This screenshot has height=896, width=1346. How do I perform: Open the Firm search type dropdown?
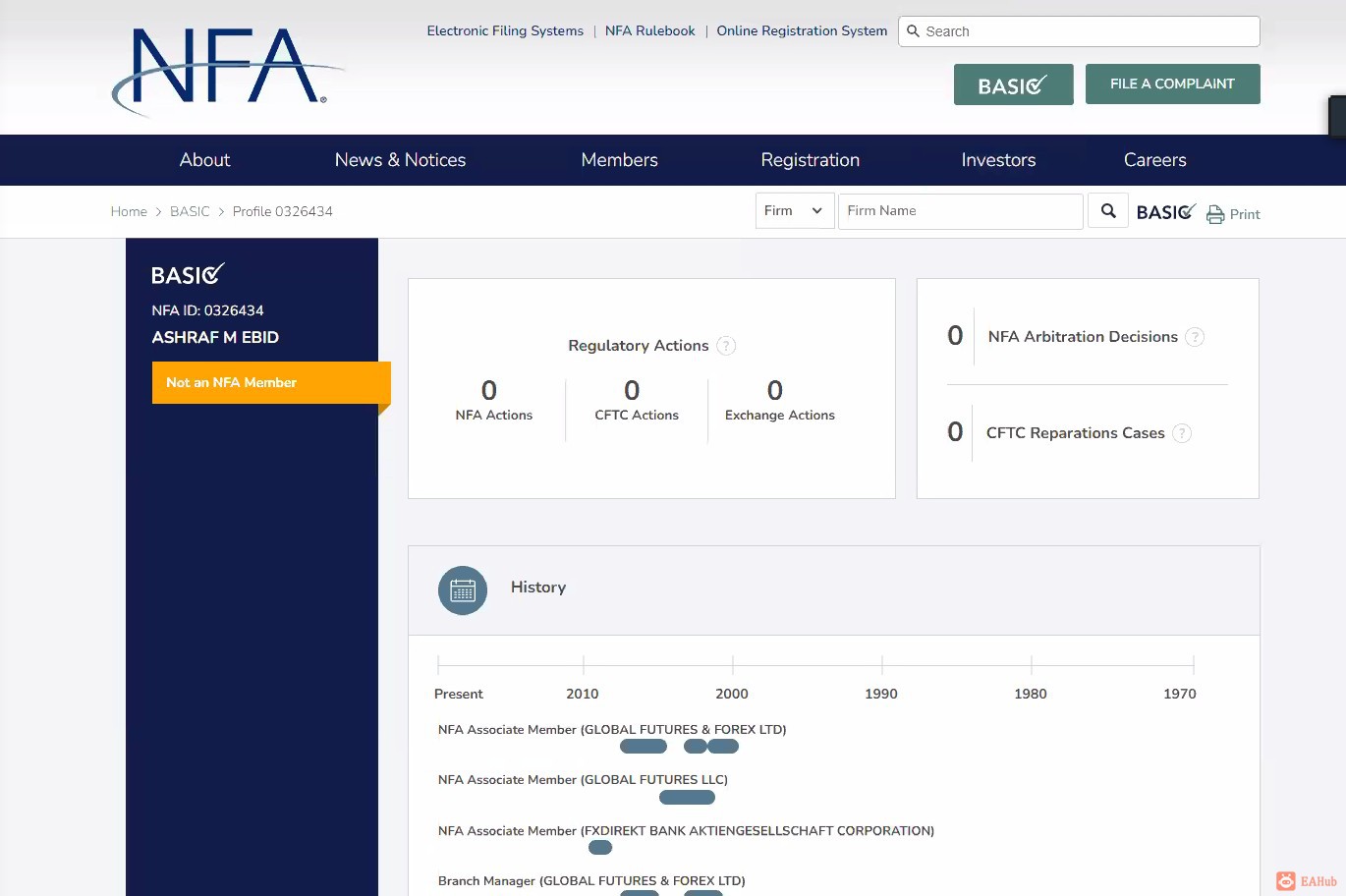click(x=795, y=211)
